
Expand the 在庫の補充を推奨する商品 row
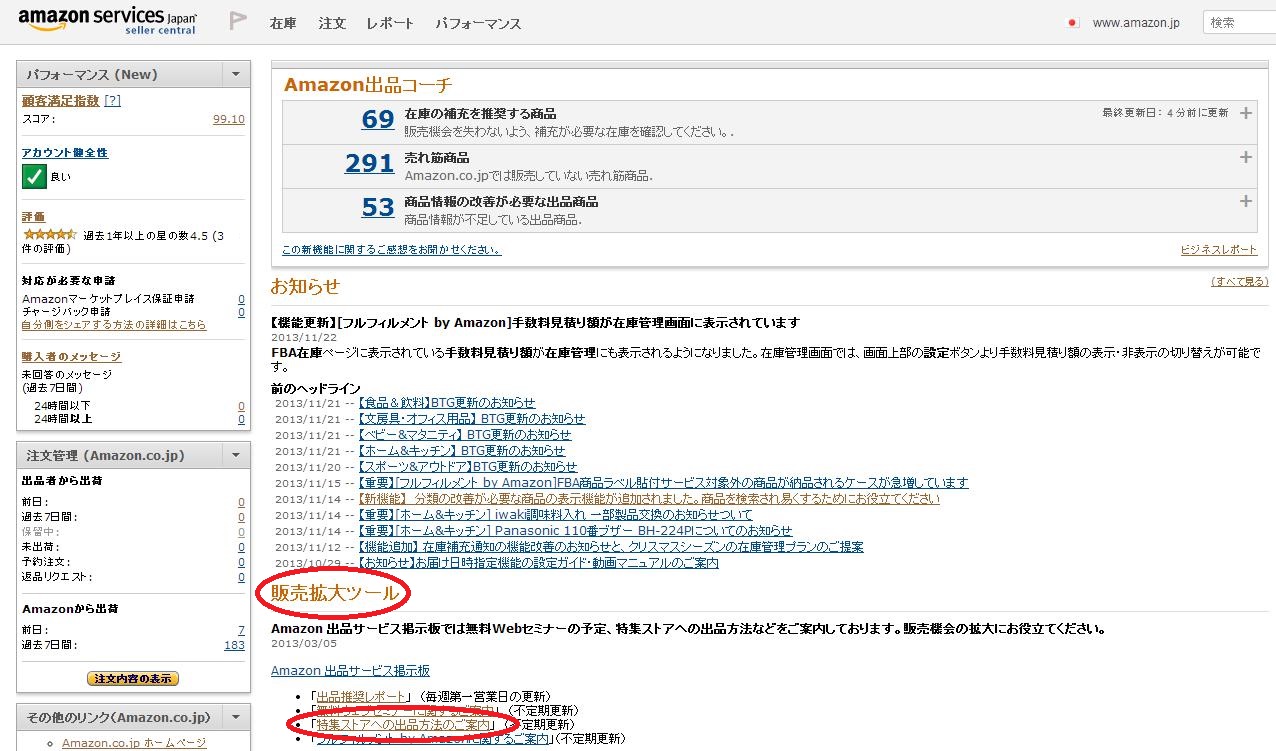(x=1245, y=114)
